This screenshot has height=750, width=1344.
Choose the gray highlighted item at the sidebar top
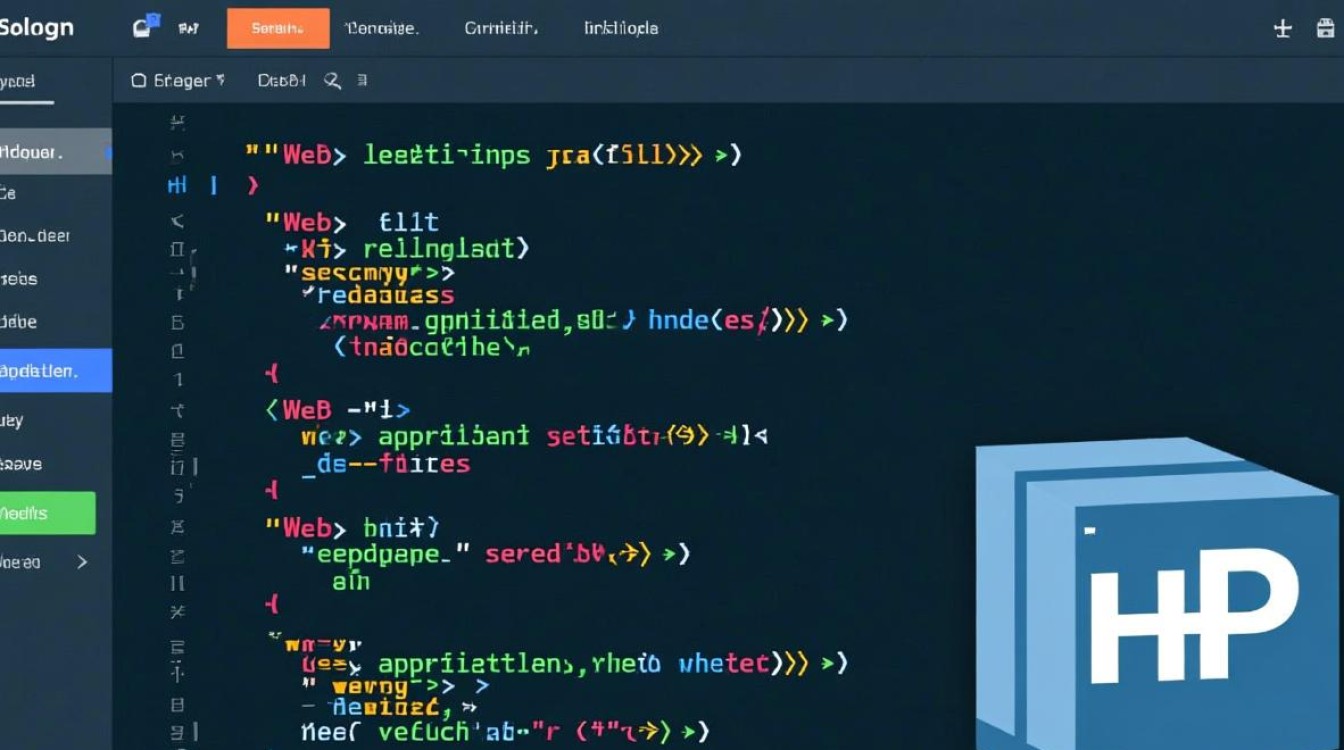(x=55, y=152)
